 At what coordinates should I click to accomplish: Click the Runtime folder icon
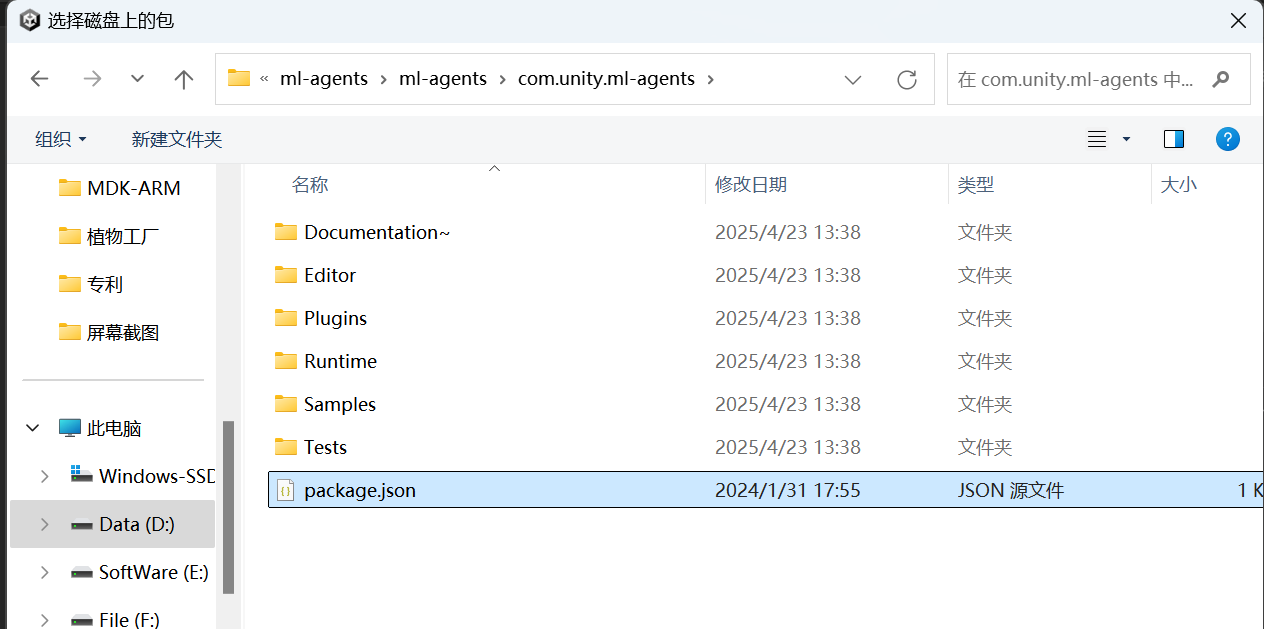286,361
